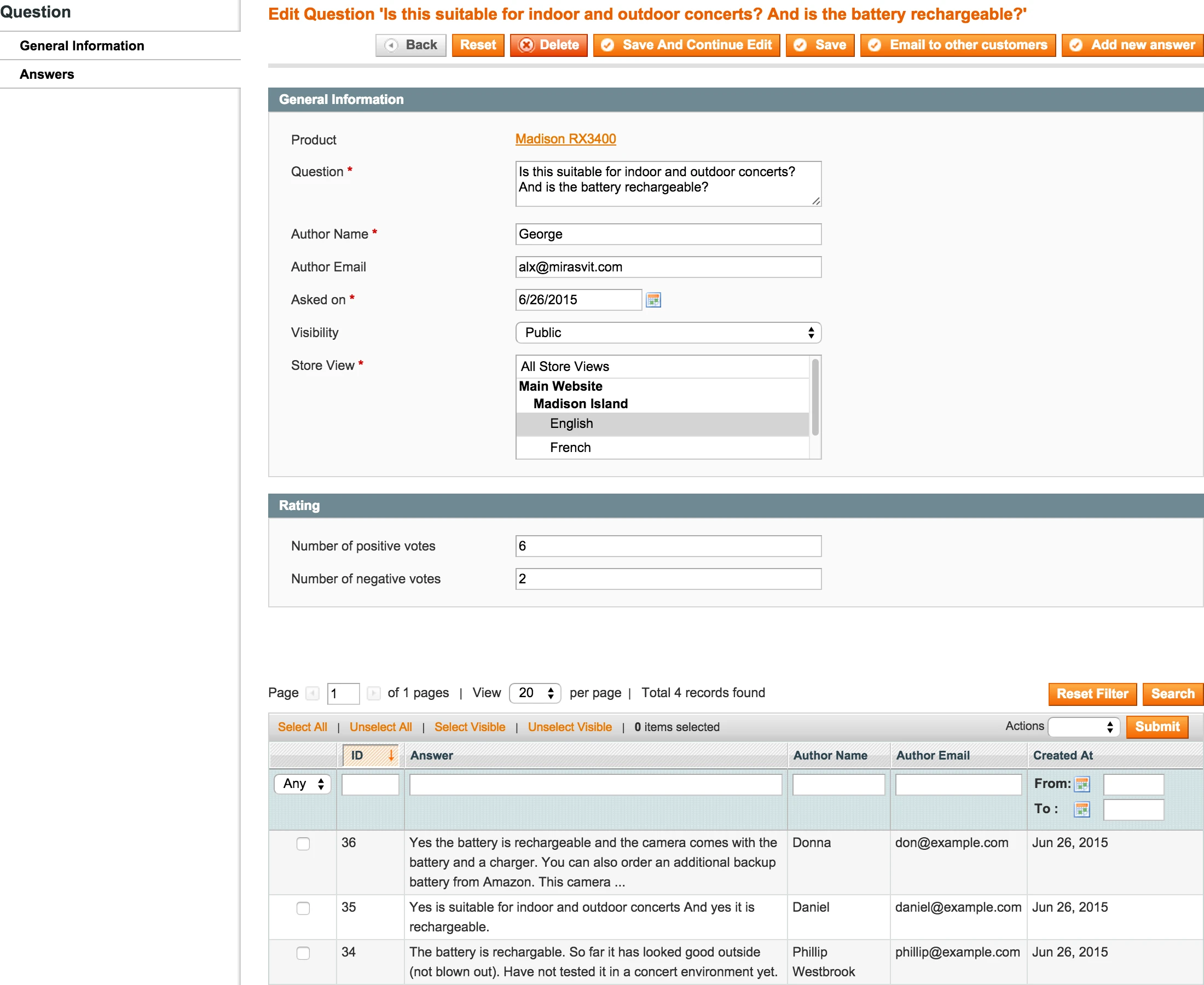The height and width of the screenshot is (985, 1204).
Task: Switch to the Answers tab
Action: (47, 74)
